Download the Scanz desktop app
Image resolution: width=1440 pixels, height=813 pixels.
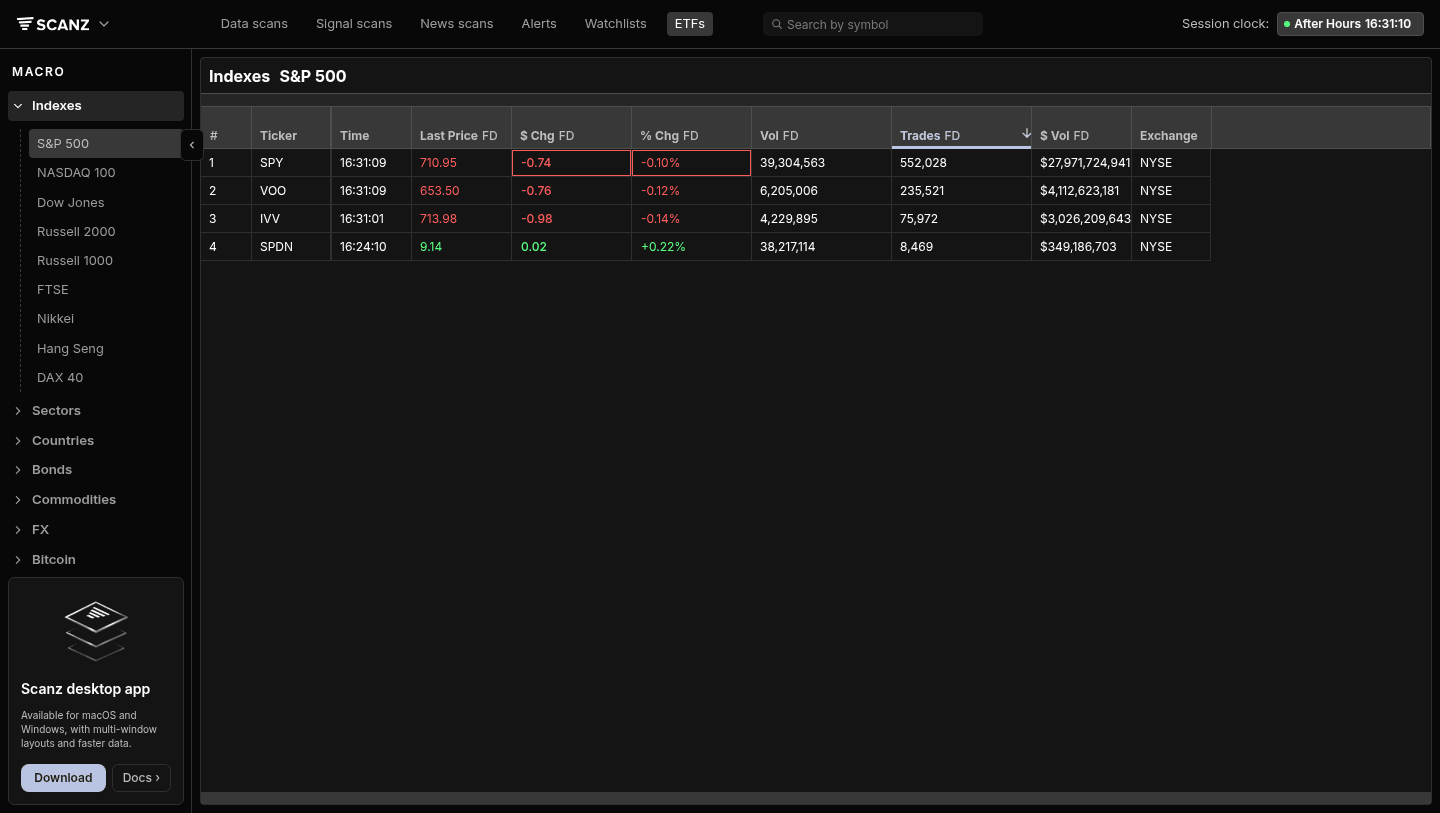[x=63, y=778]
